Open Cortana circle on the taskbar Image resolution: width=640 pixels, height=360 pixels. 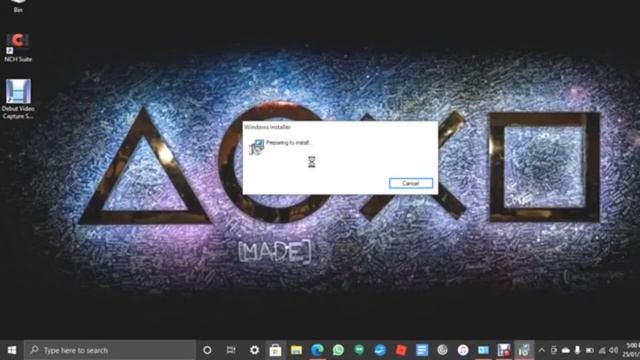click(x=207, y=350)
